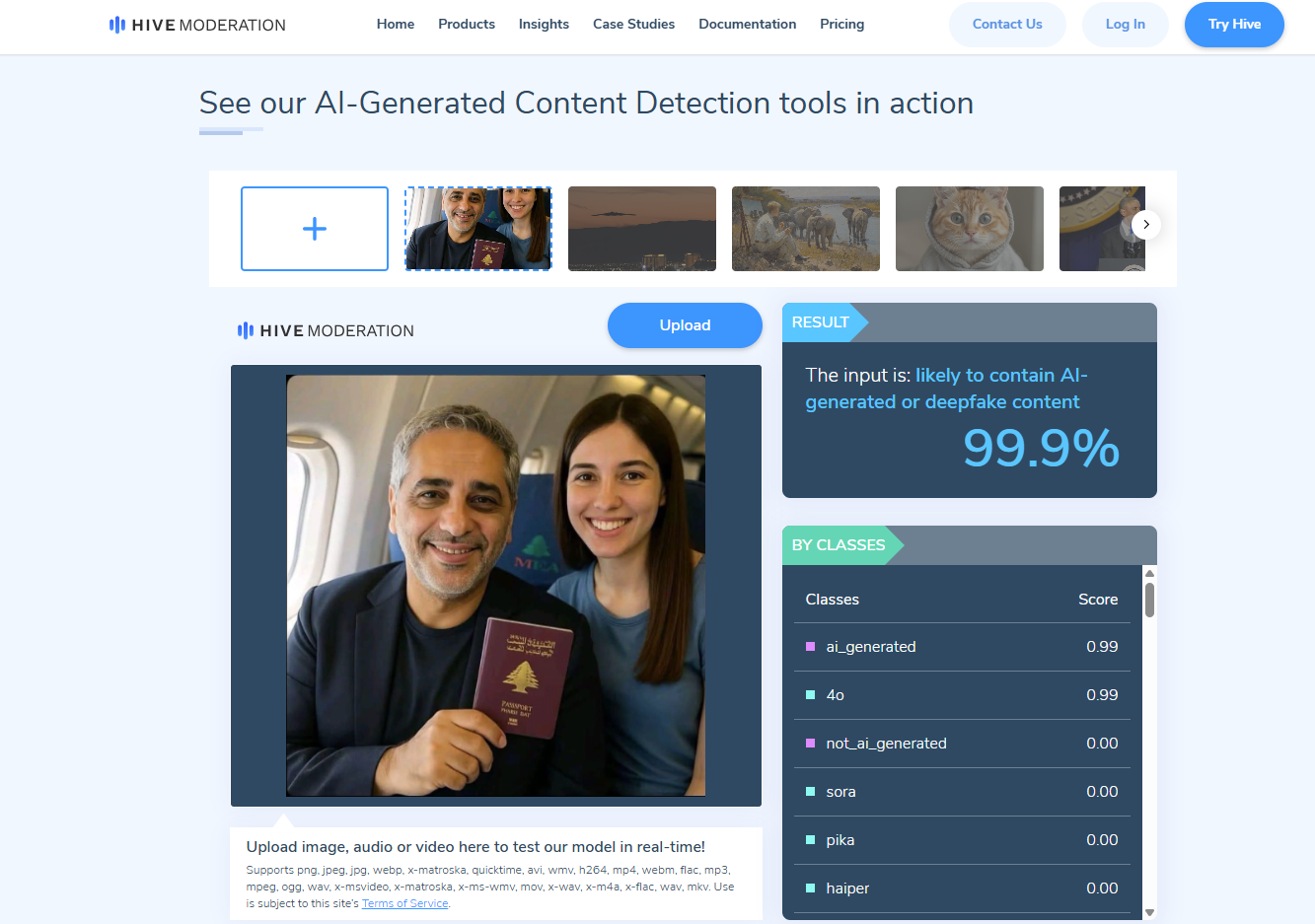Open the Terms of Service link
This screenshot has width=1315, height=924.
tap(404, 903)
